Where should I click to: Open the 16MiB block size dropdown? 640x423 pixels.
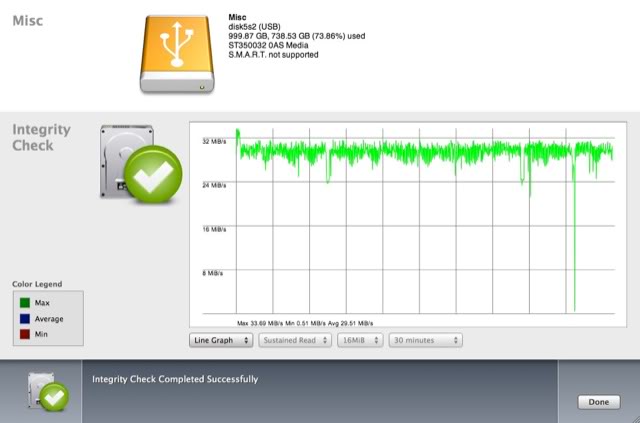click(360, 340)
